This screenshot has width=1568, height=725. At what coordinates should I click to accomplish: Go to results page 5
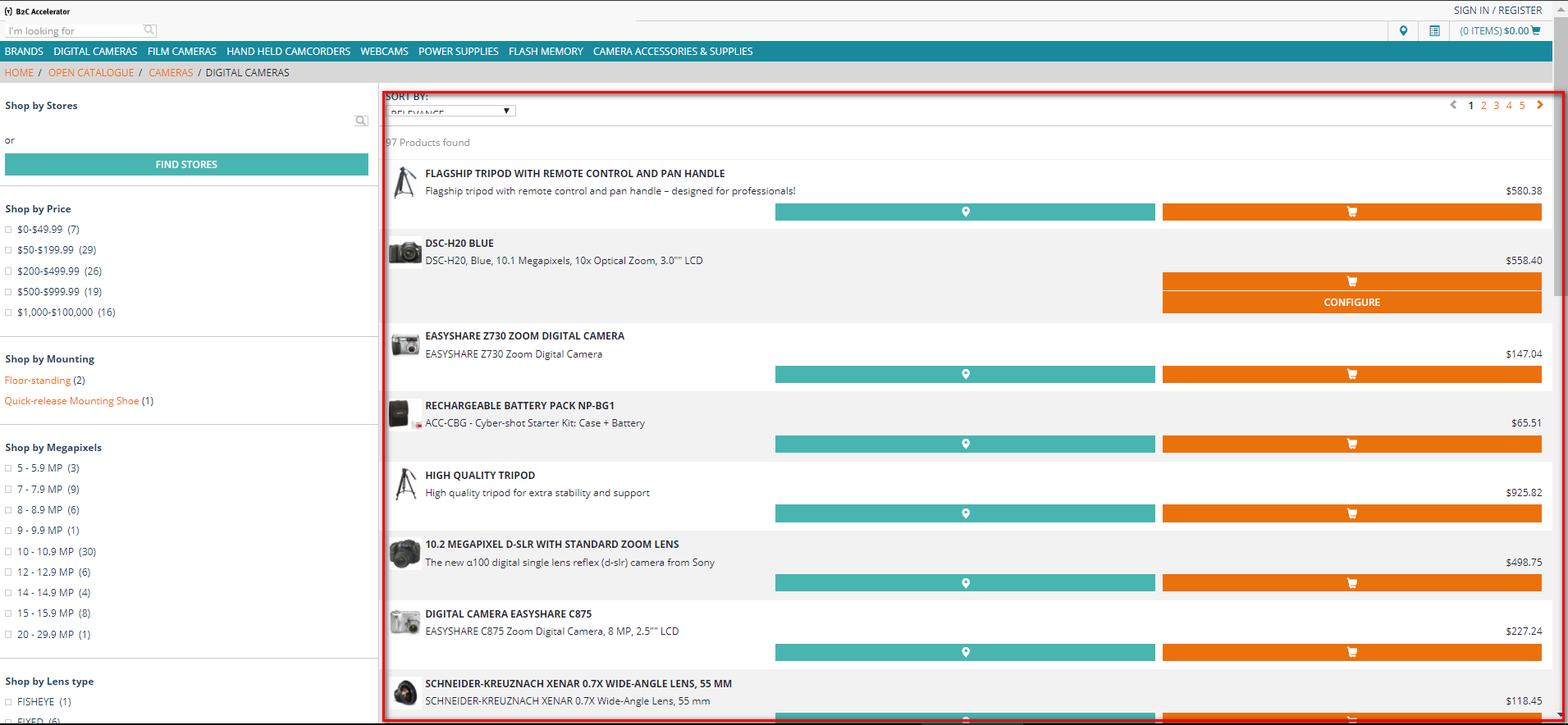point(1522,105)
